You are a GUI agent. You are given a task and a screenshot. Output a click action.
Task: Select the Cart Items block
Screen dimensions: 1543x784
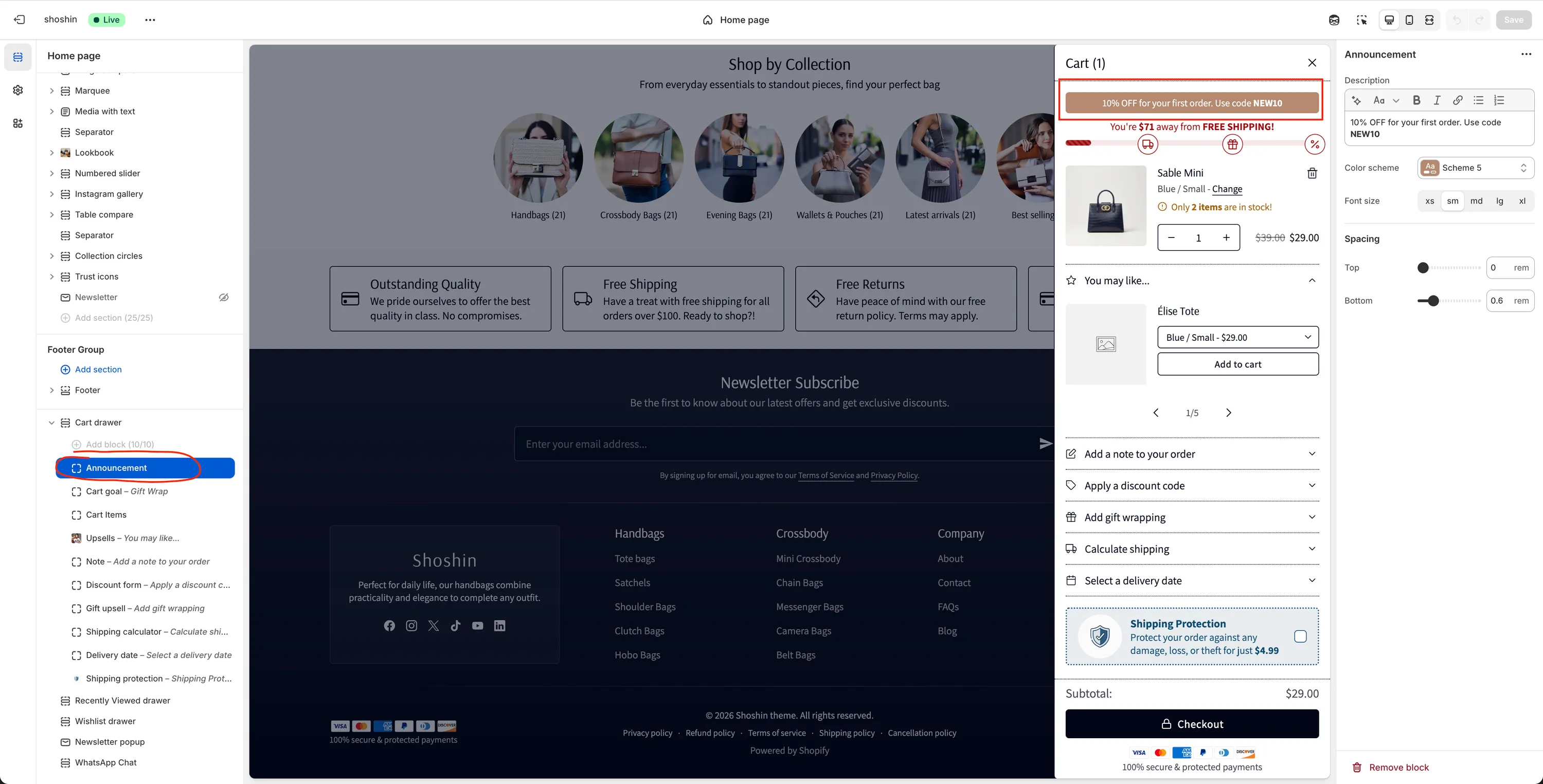tap(106, 515)
